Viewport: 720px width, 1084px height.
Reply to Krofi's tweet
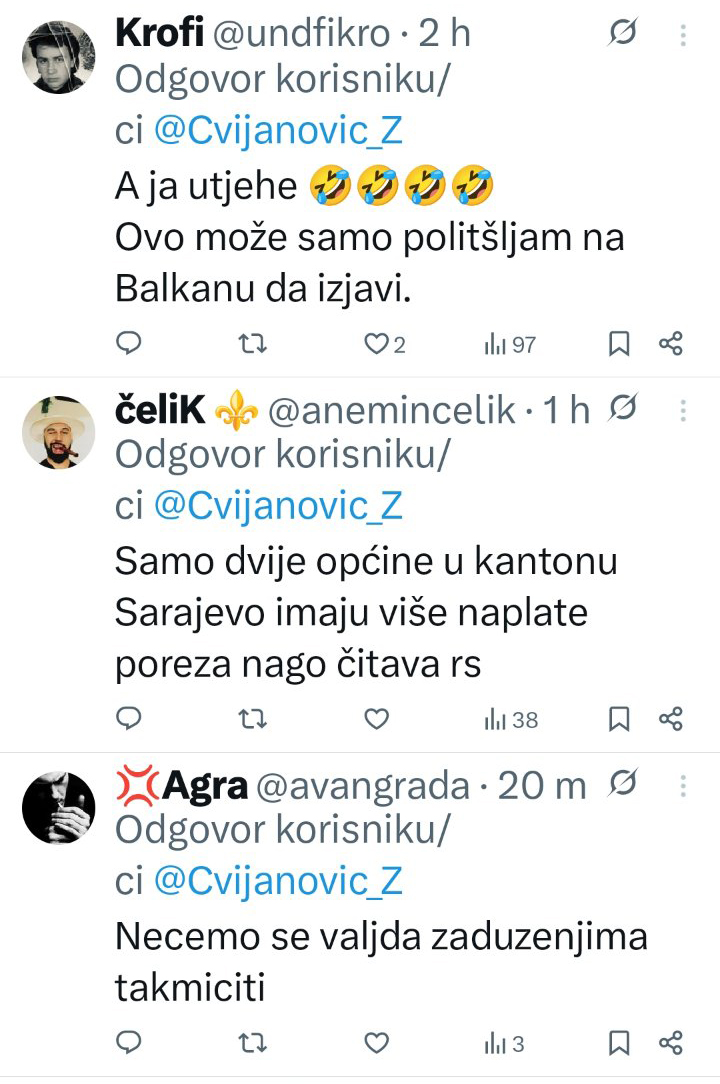tap(129, 344)
